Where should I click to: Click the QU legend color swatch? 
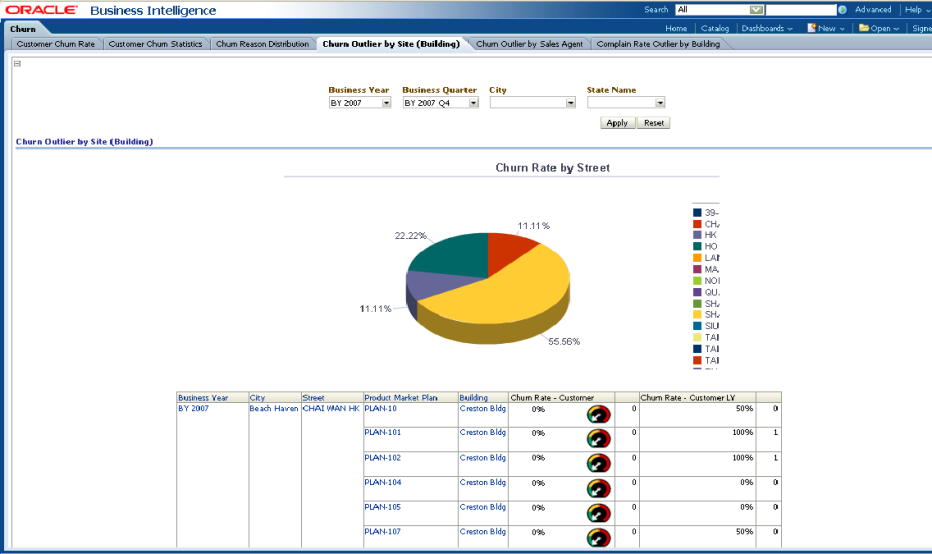tap(697, 292)
